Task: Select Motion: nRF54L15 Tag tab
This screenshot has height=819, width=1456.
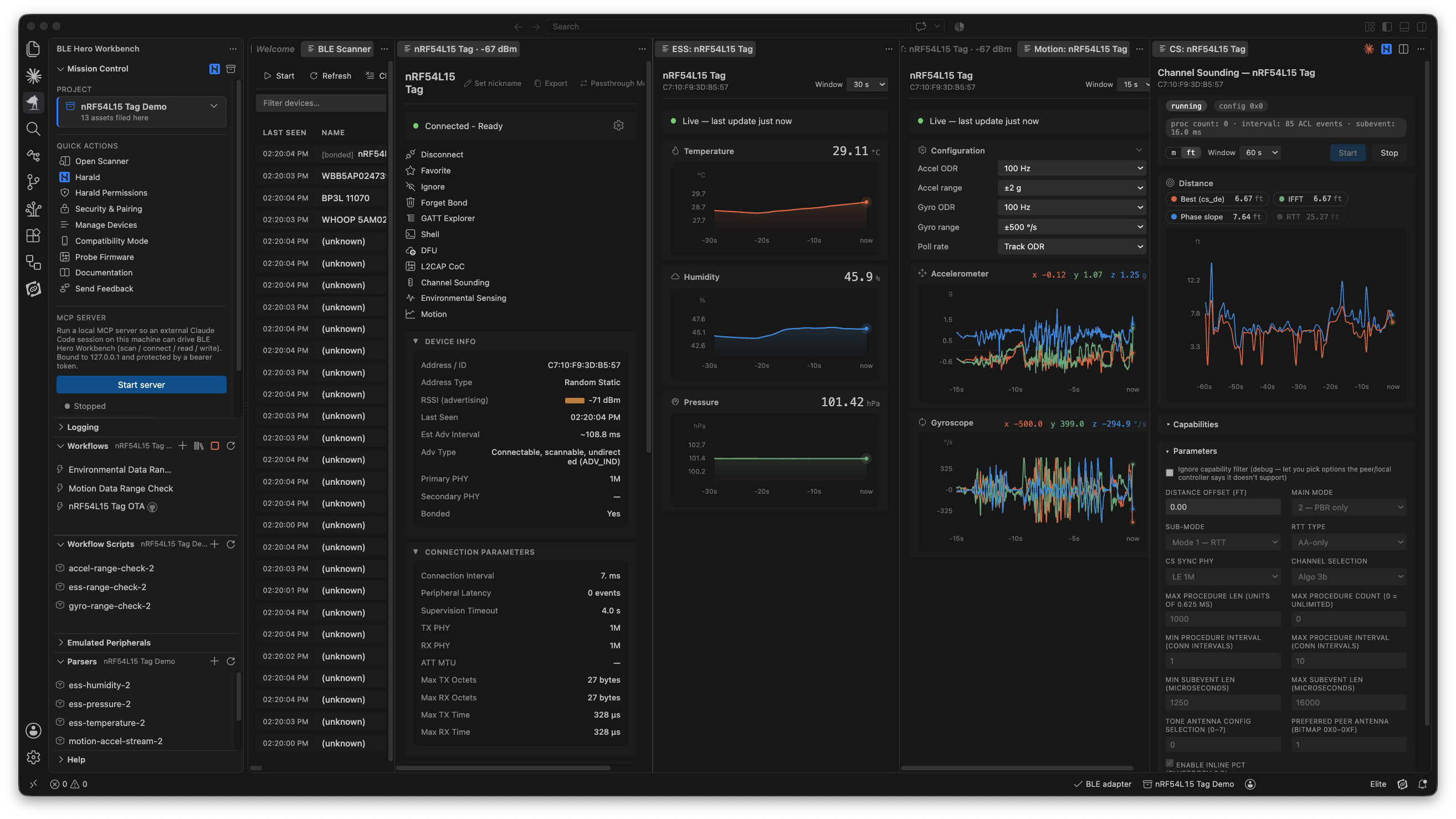Action: click(1074, 49)
